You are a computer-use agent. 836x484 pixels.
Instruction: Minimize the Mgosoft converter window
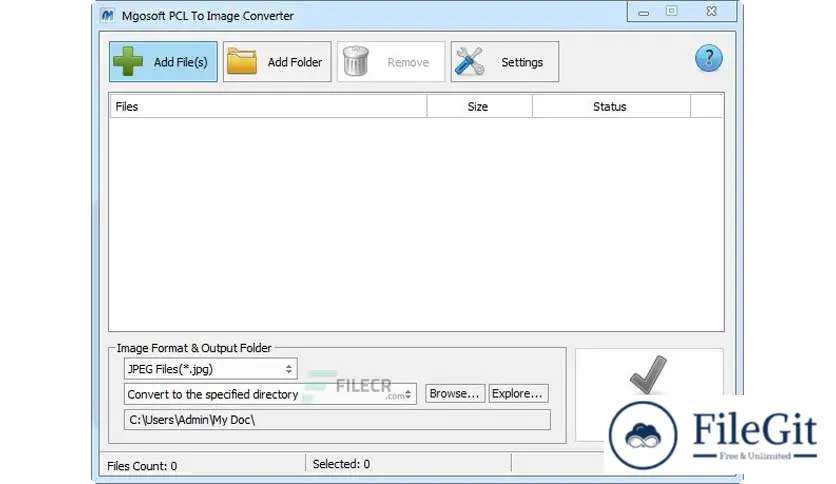pos(644,12)
